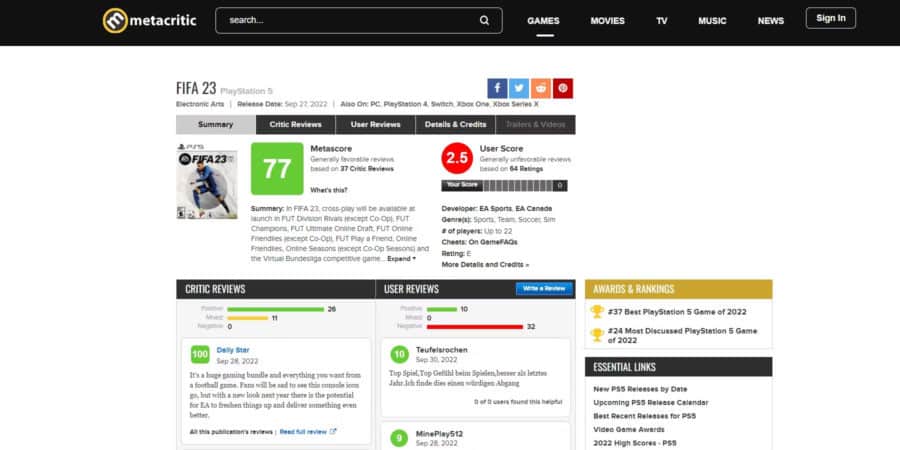The height and width of the screenshot is (450, 900).
Task: Click the red Negative user reviews bar
Action: coord(475,327)
